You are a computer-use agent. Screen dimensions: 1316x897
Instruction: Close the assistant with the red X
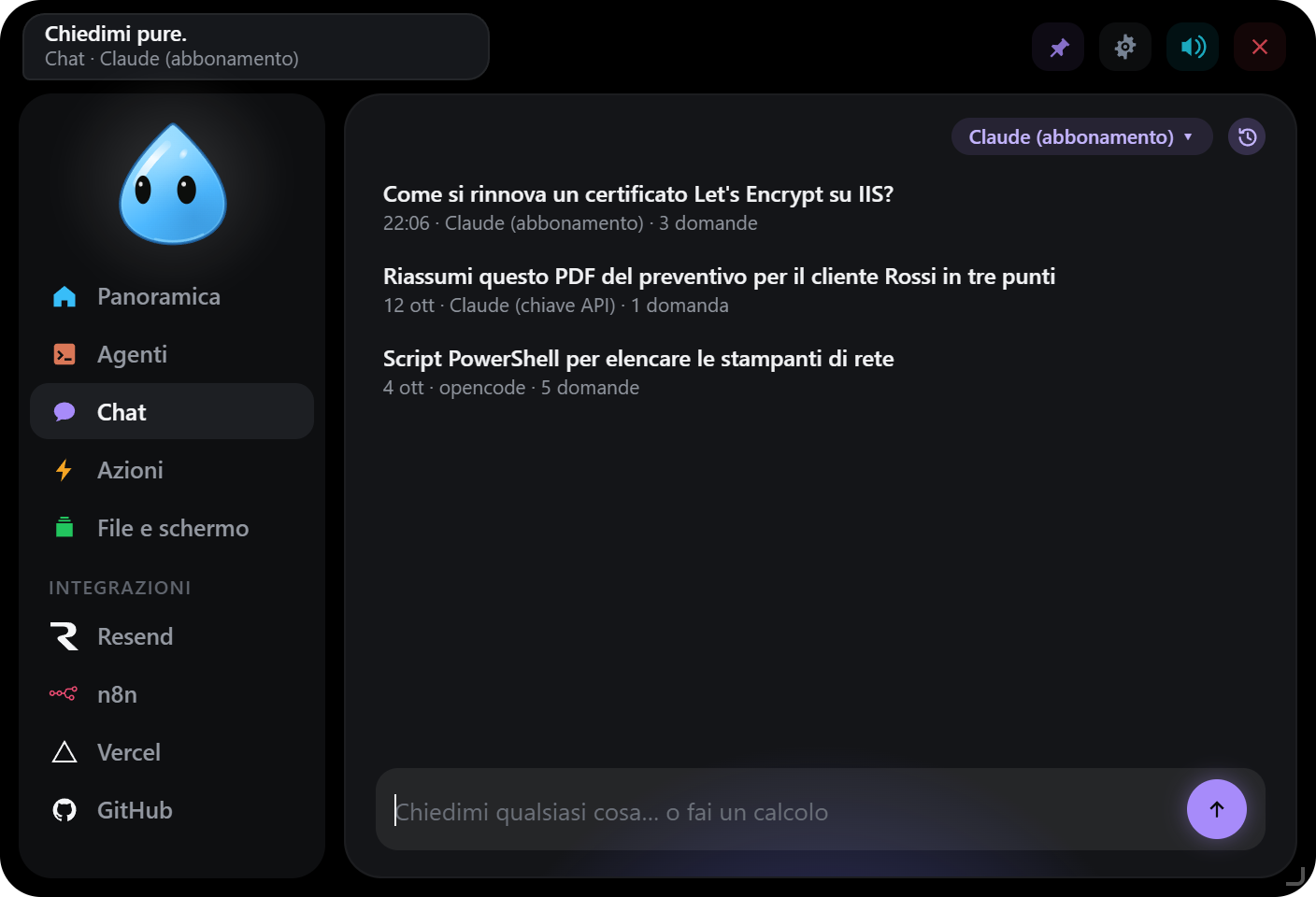(1260, 47)
